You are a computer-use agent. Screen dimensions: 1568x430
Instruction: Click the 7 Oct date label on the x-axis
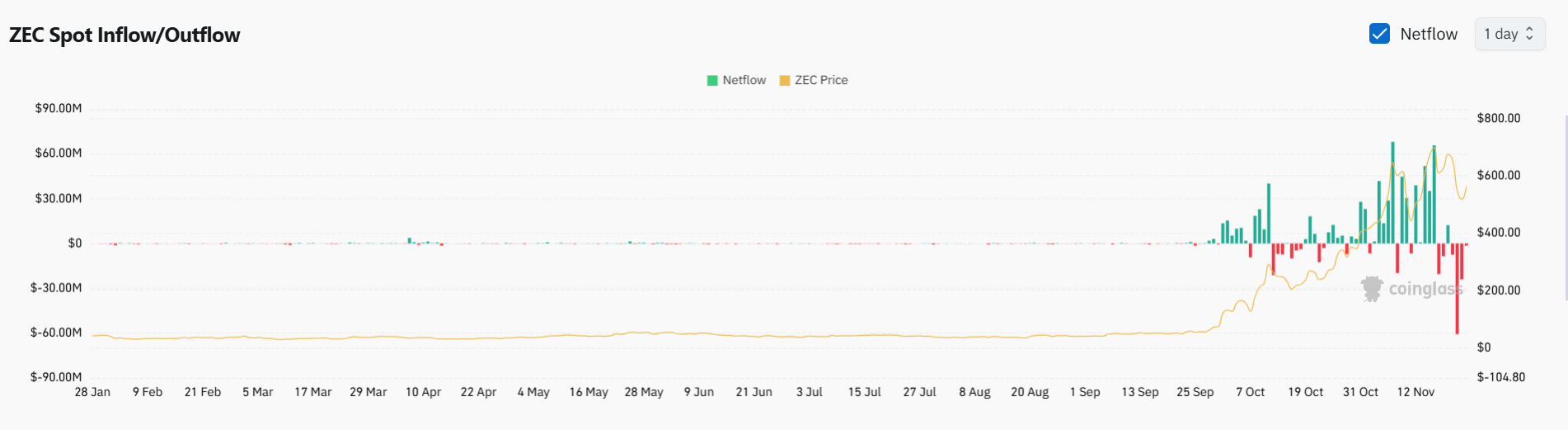[x=1250, y=392]
